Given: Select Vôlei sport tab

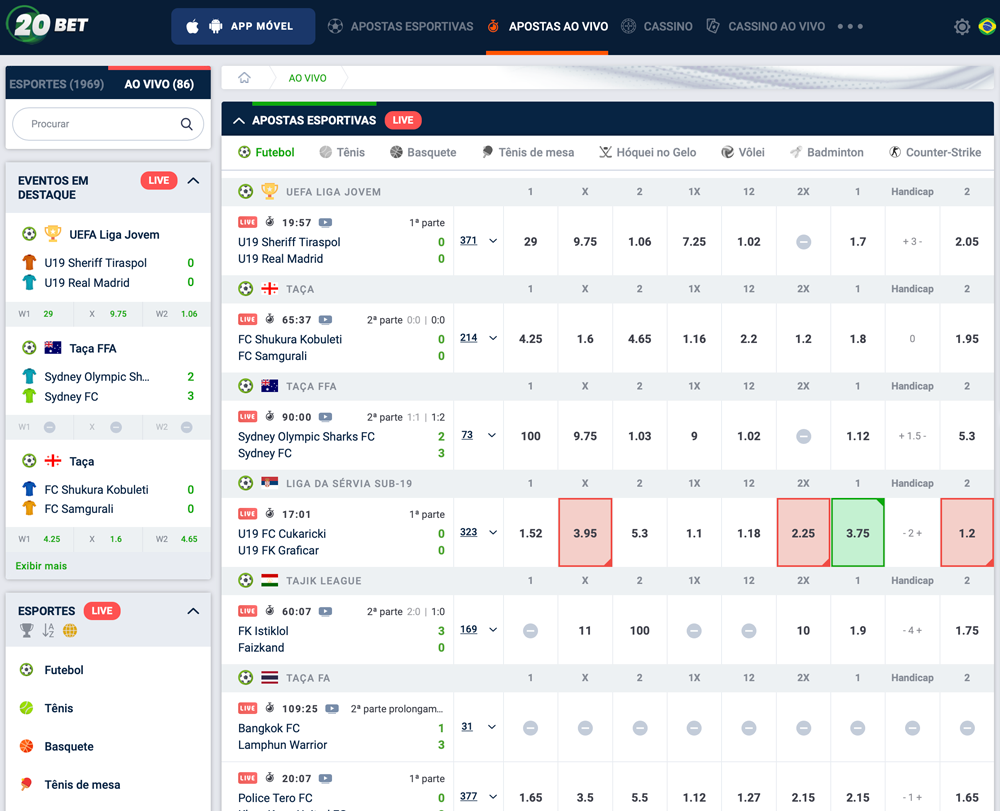Looking at the screenshot, I should 743,152.
